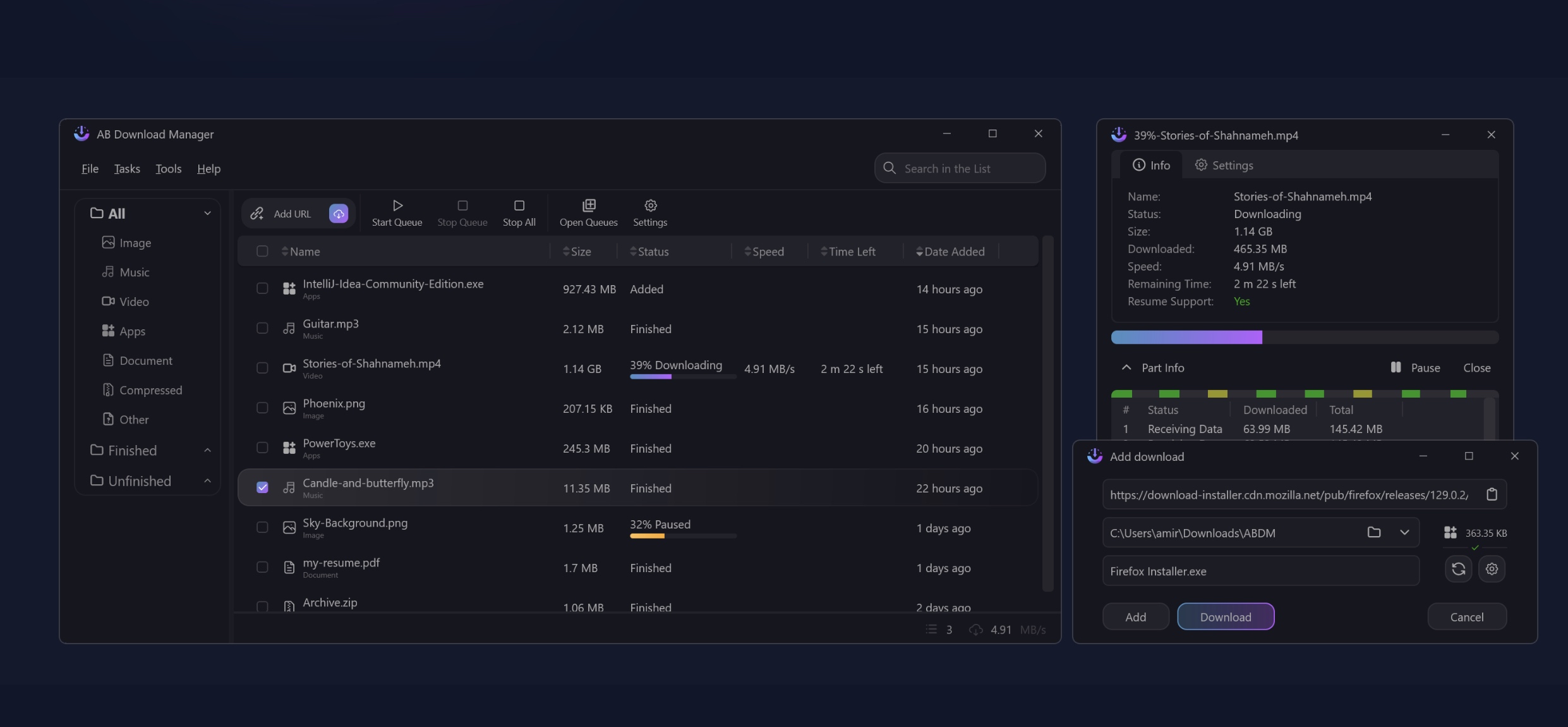Check the my-resume.pdf row
The width and height of the screenshot is (1568, 727).
262,567
